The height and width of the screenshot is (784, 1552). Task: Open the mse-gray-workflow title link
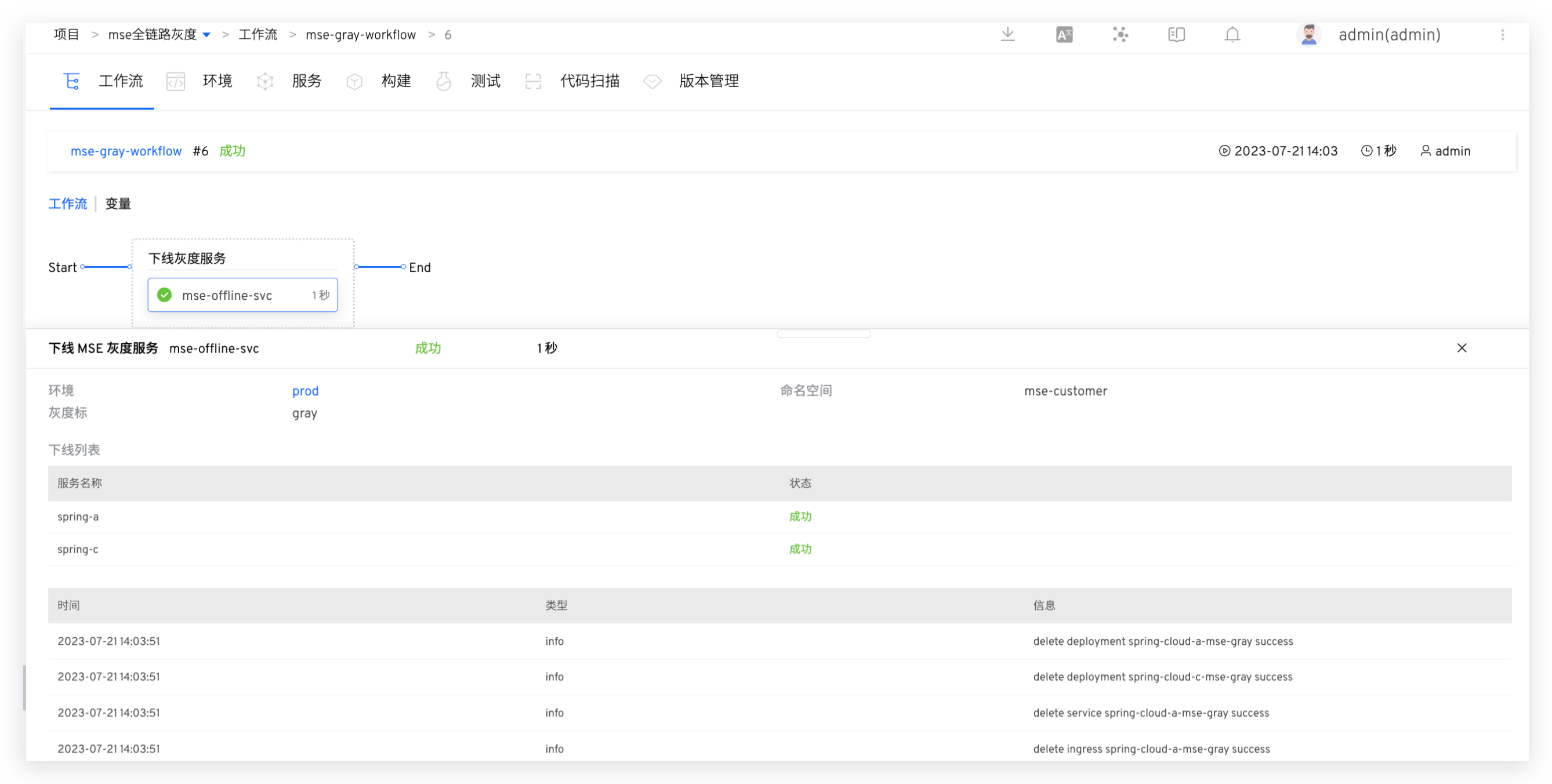[x=126, y=151]
